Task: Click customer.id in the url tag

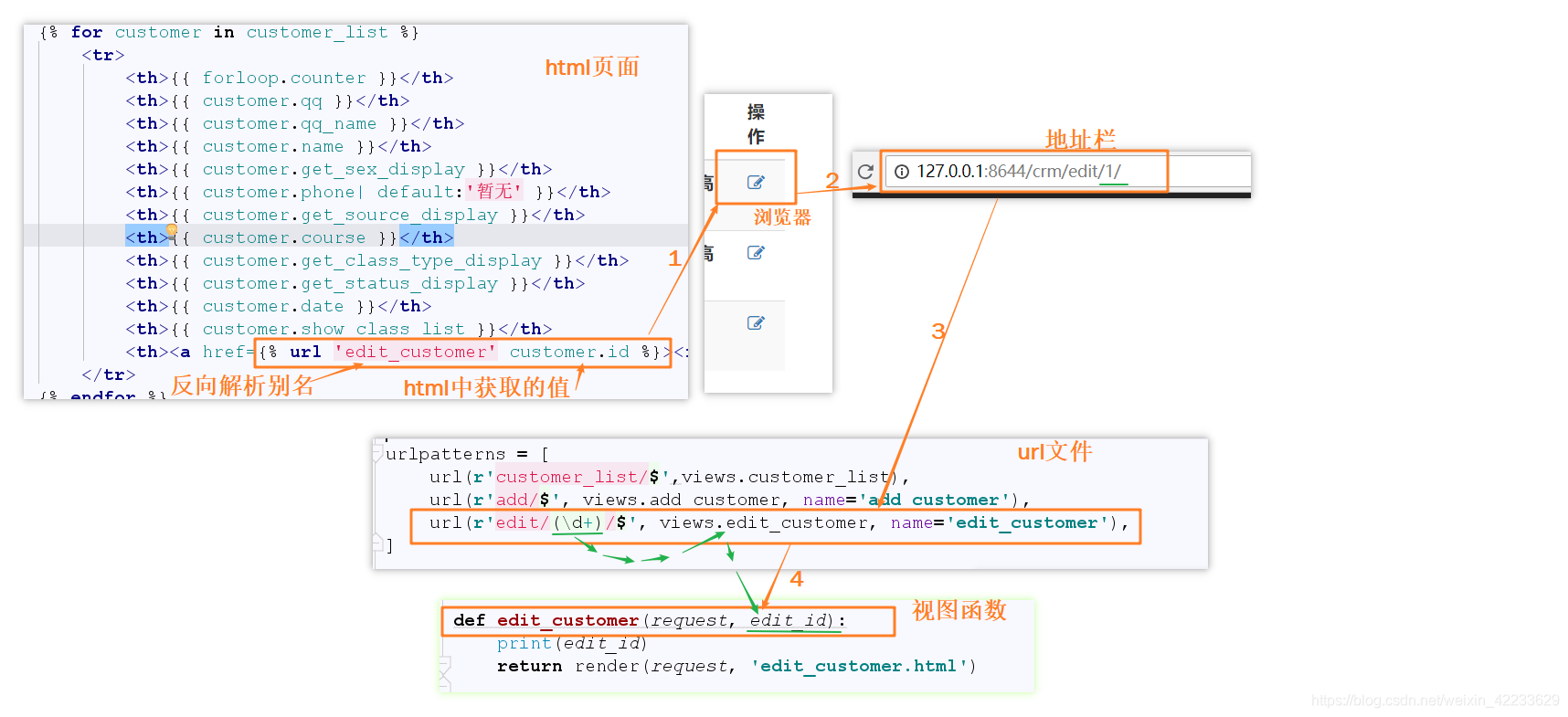Action: [569, 352]
